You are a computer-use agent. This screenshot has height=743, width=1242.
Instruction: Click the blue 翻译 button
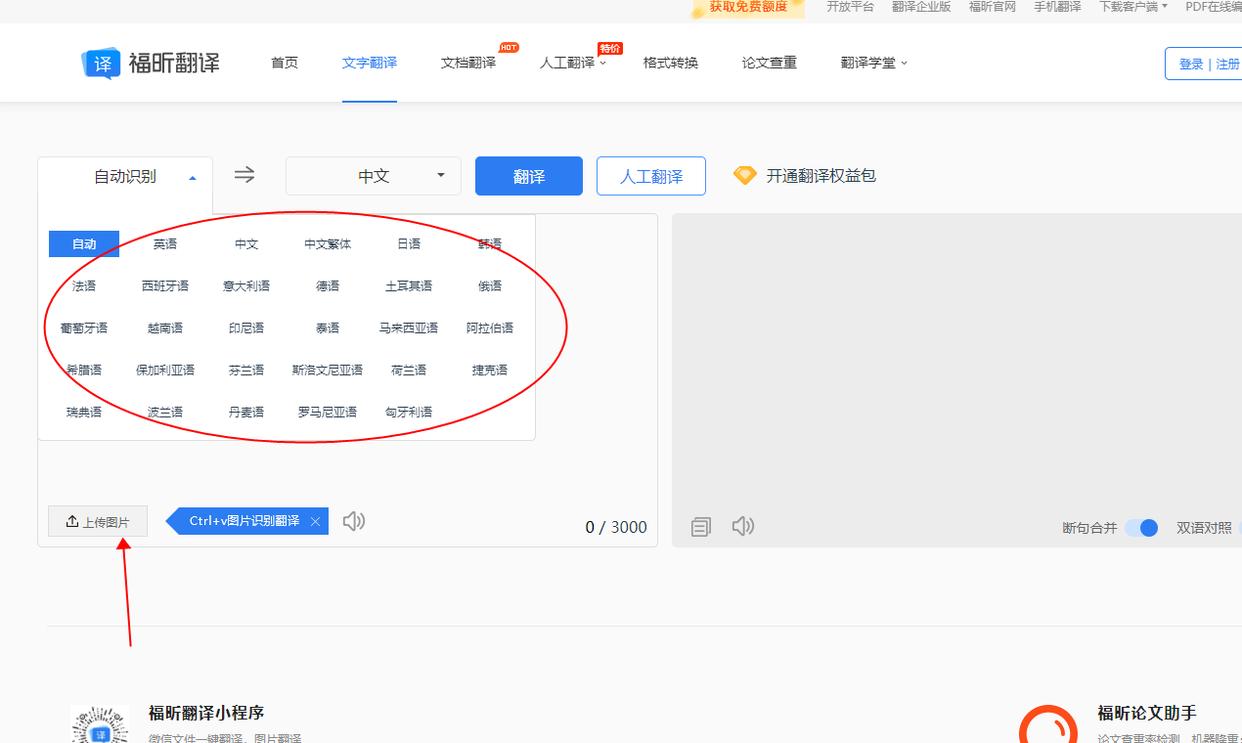click(x=529, y=176)
